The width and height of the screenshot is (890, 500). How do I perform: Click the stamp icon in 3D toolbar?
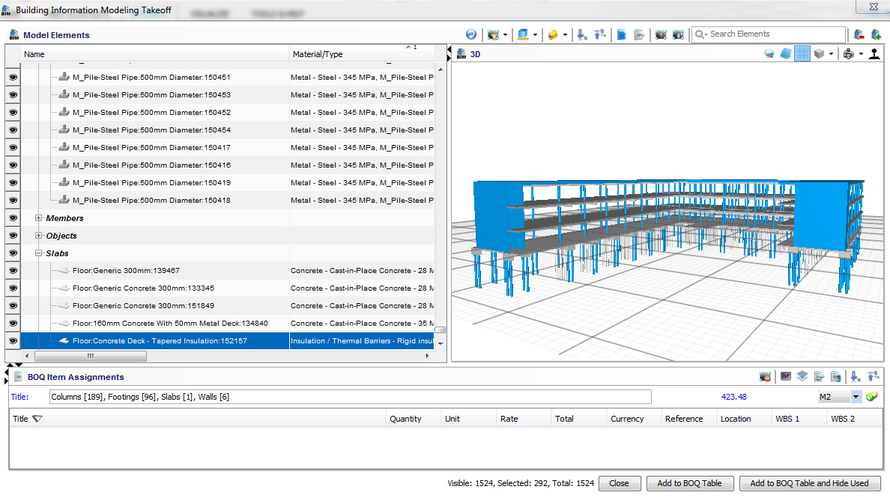point(874,54)
